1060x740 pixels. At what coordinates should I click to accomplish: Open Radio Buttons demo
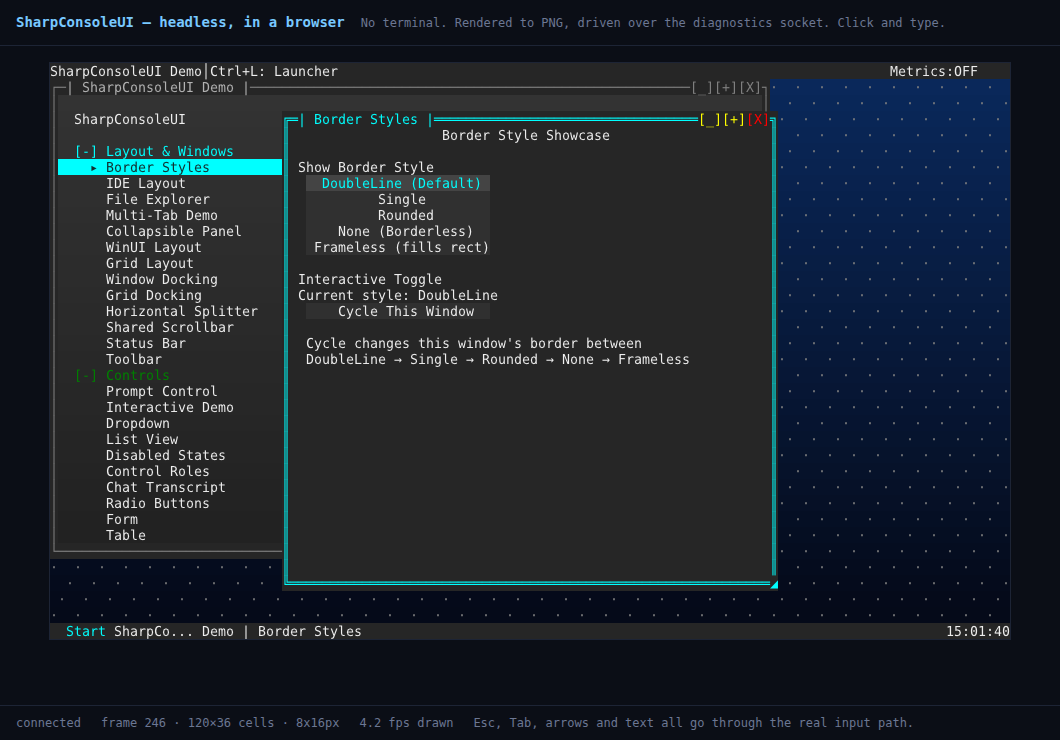pyautogui.click(x=158, y=503)
